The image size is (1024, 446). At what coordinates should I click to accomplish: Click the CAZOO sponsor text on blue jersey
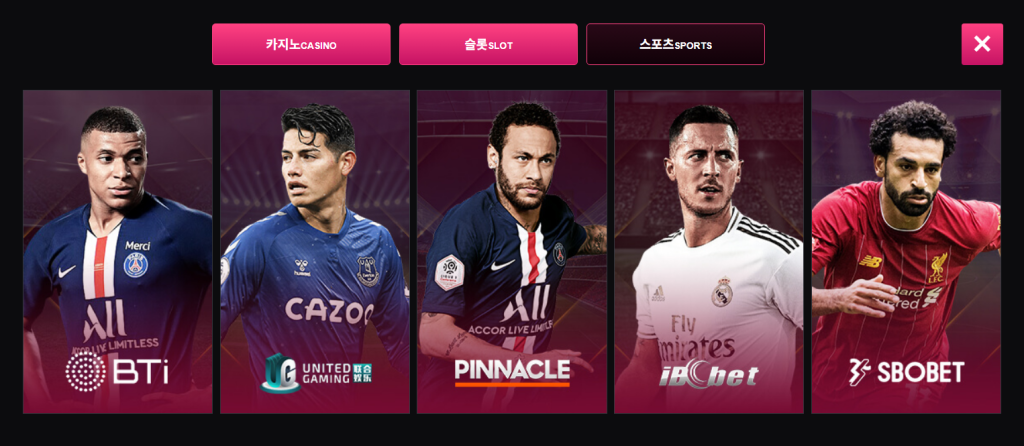coord(329,311)
